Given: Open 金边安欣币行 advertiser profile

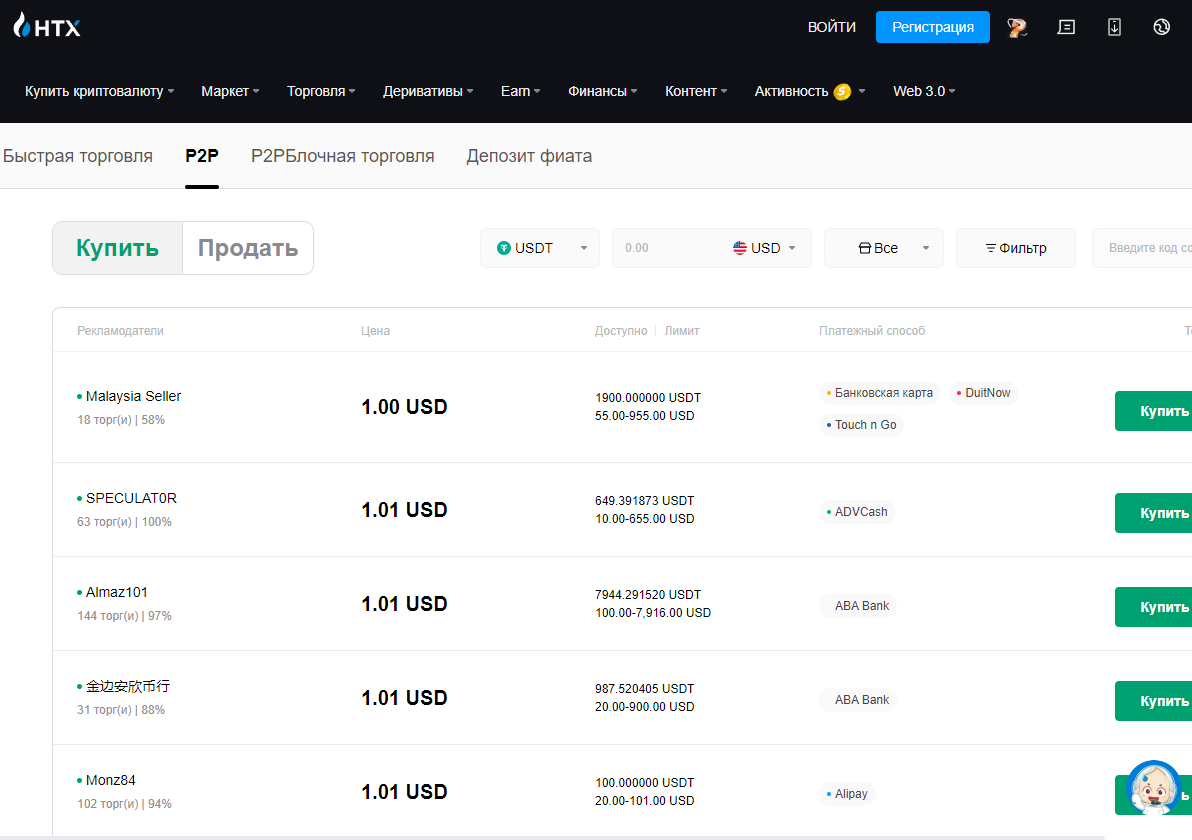Looking at the screenshot, I should (x=128, y=686).
